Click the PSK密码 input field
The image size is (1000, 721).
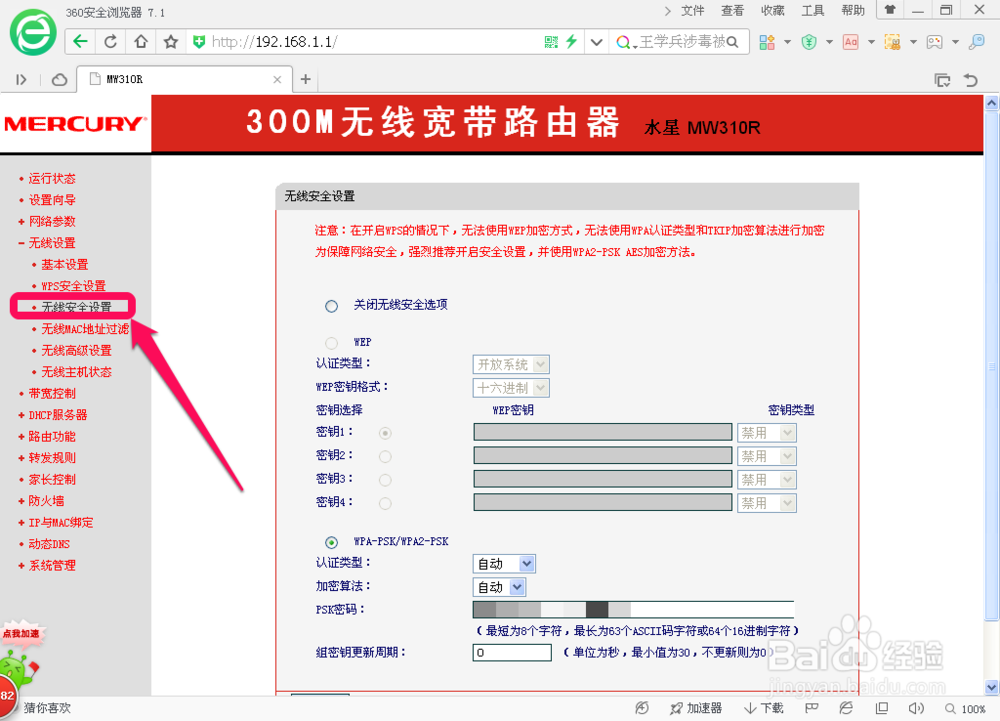[x=633, y=609]
